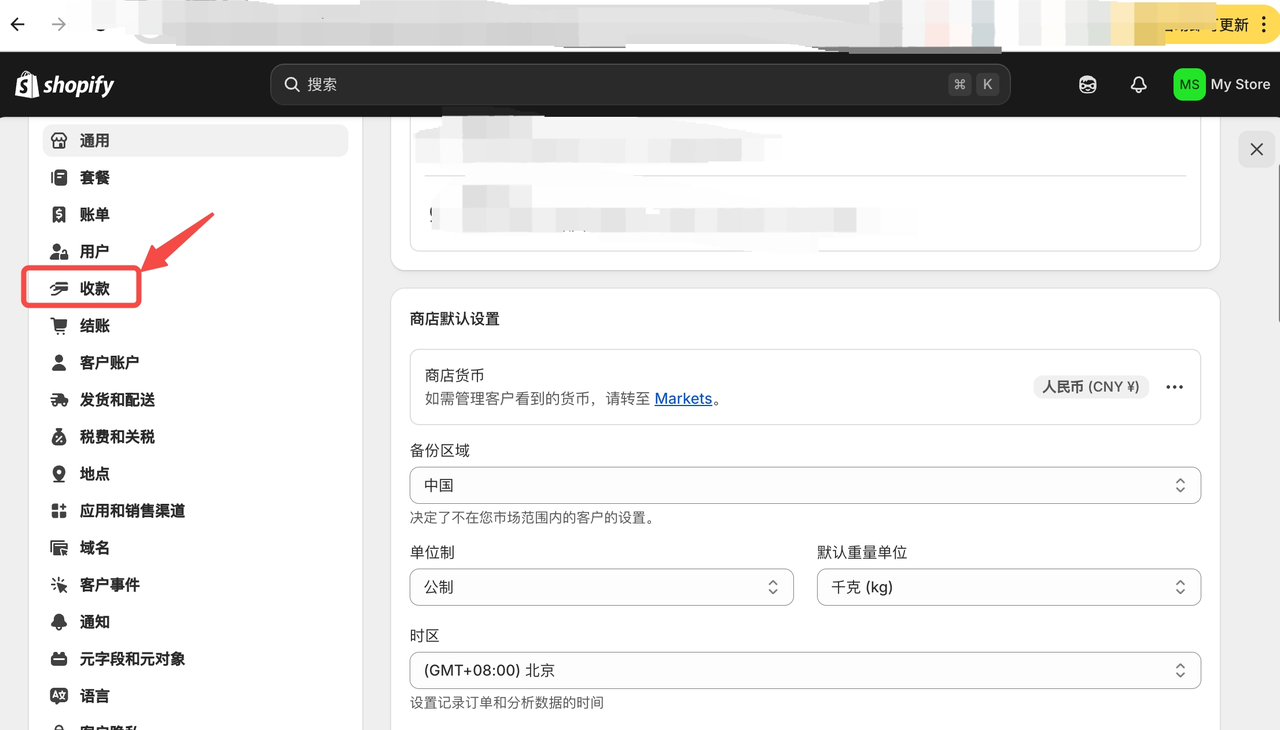
Task: Click the 域名 domains icon
Action: click(59, 548)
